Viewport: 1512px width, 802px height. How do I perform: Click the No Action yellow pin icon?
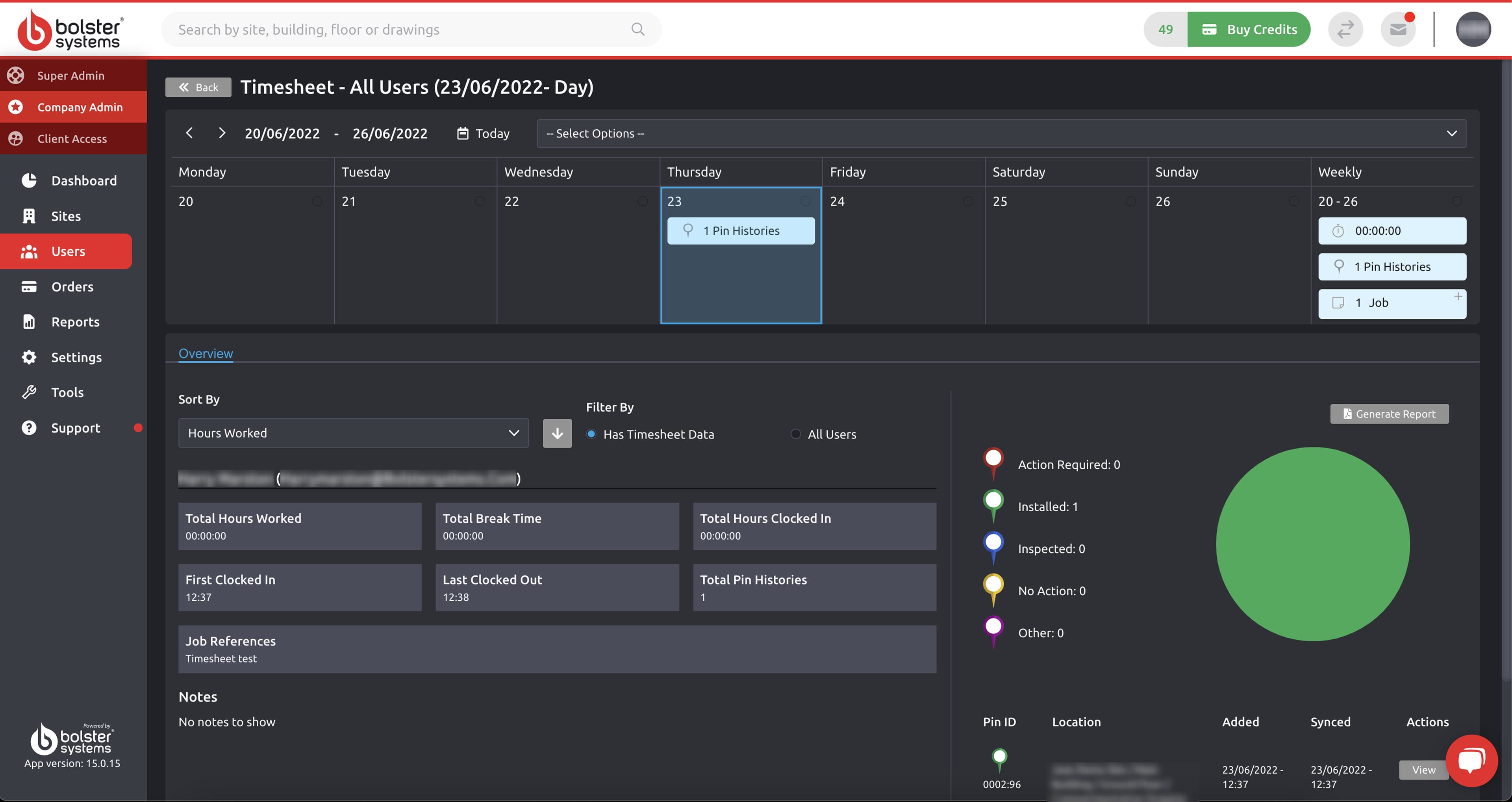pyautogui.click(x=993, y=590)
